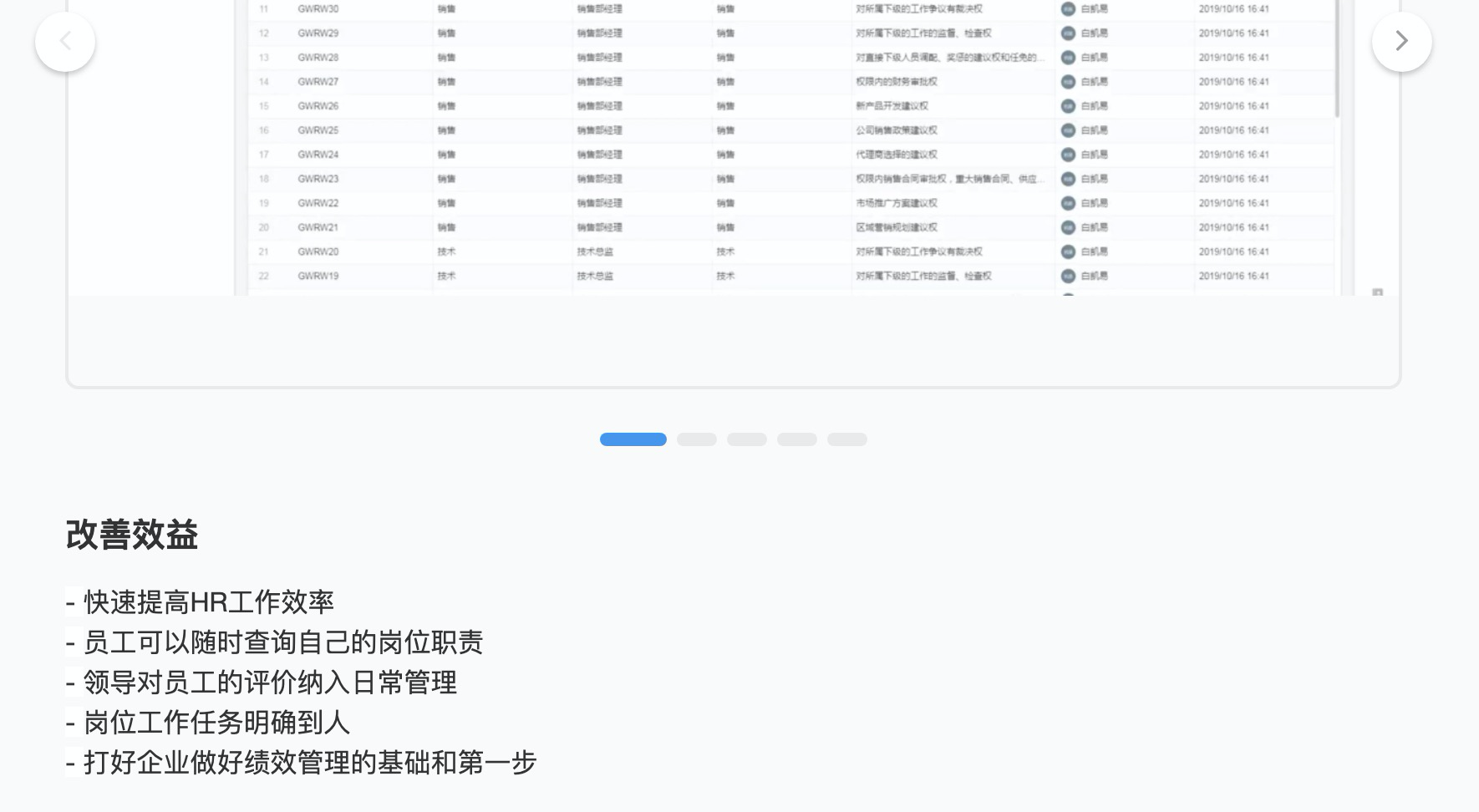This screenshot has height=812, width=1479.
Task: Click the avatar icon in the GWRW26 row
Action: pyautogui.click(x=1068, y=106)
